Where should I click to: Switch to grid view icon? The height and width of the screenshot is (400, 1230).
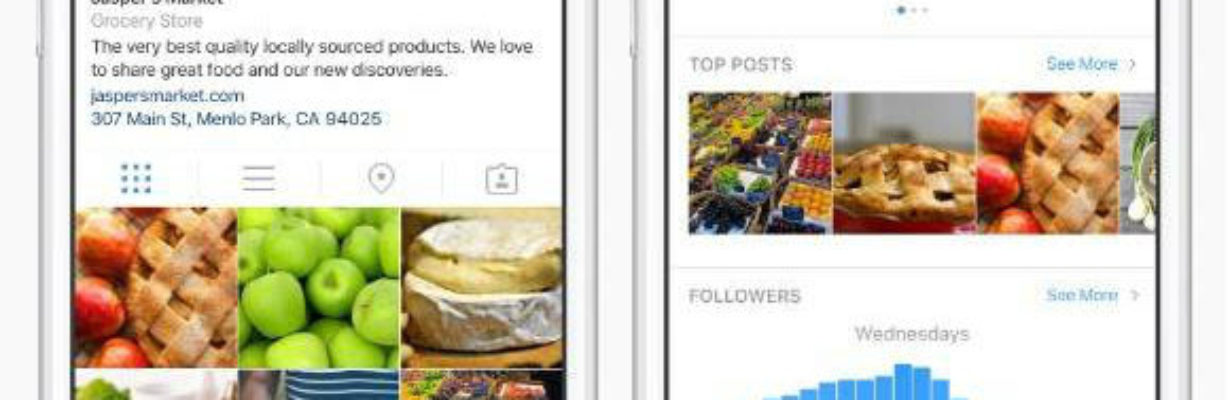click(136, 179)
